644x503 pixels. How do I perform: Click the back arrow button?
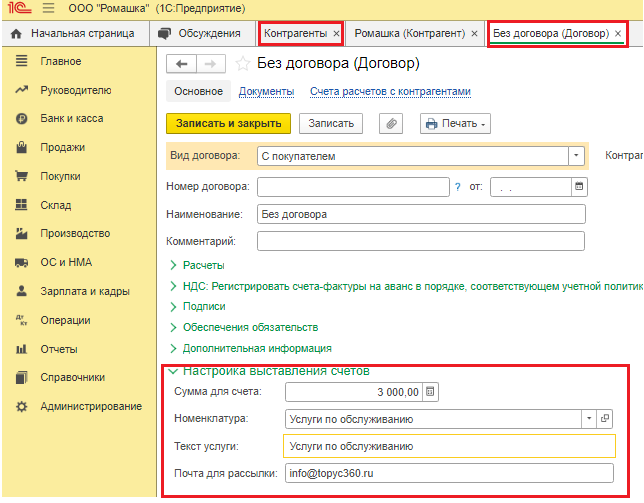(x=181, y=64)
